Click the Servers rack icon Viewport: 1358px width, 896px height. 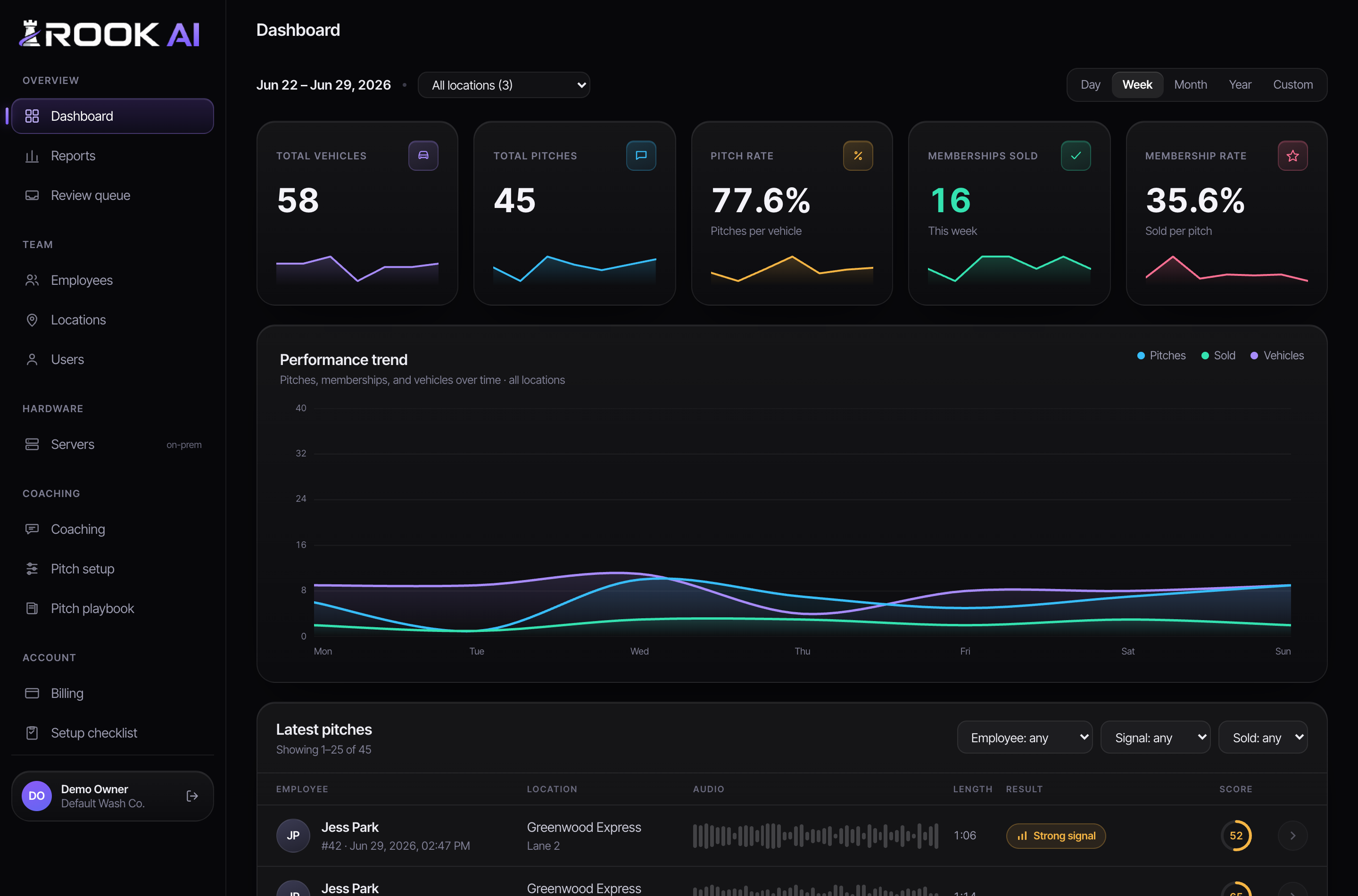(32, 444)
